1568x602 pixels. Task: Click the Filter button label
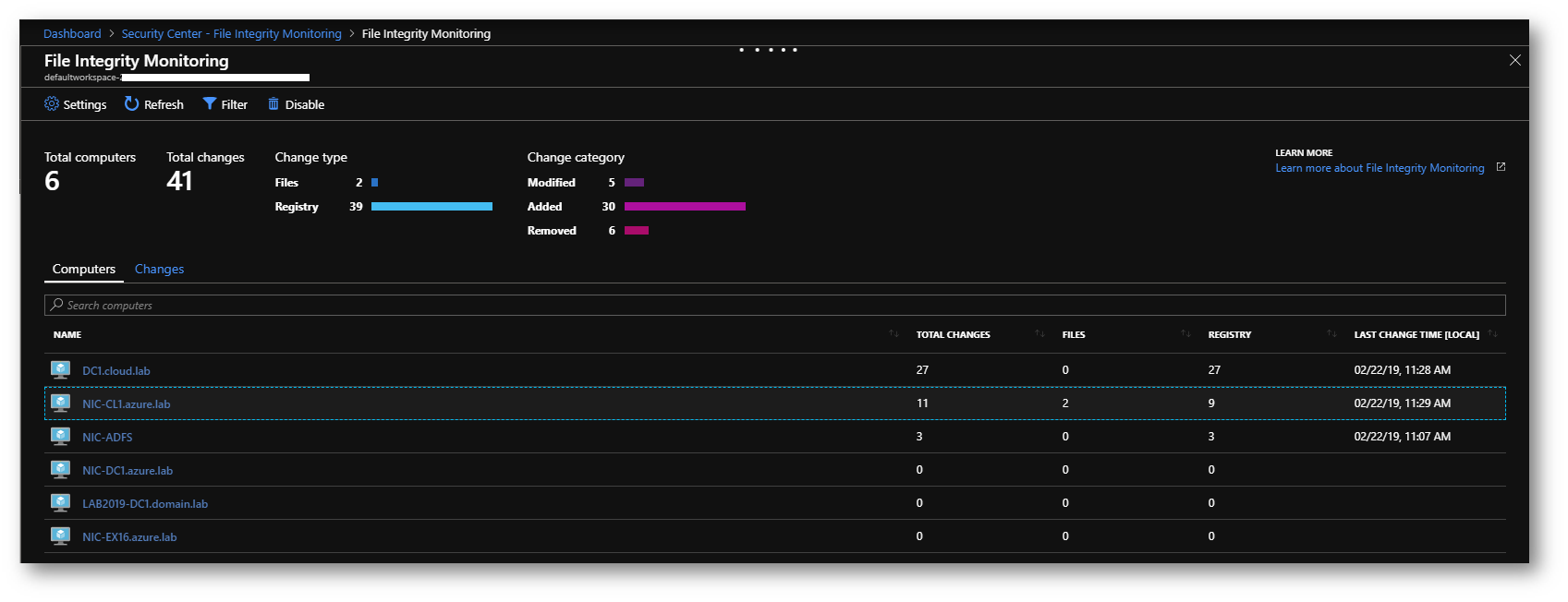pos(235,104)
